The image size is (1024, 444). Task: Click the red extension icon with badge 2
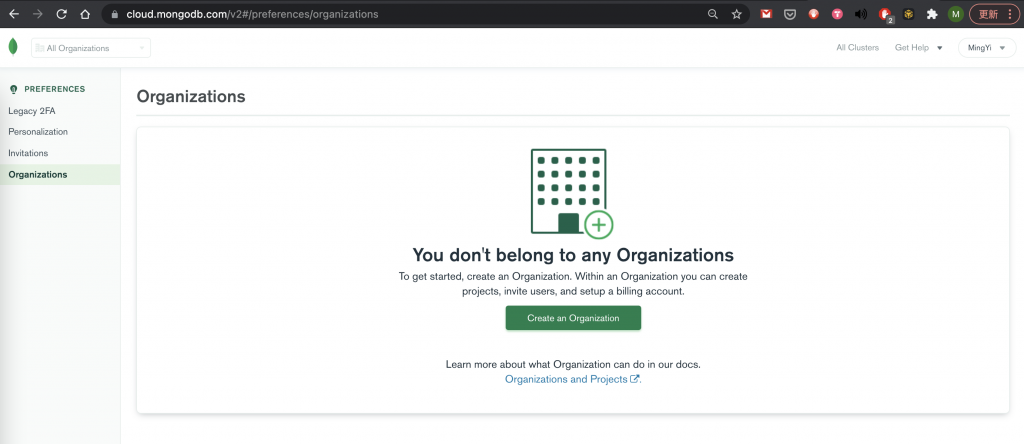point(886,14)
